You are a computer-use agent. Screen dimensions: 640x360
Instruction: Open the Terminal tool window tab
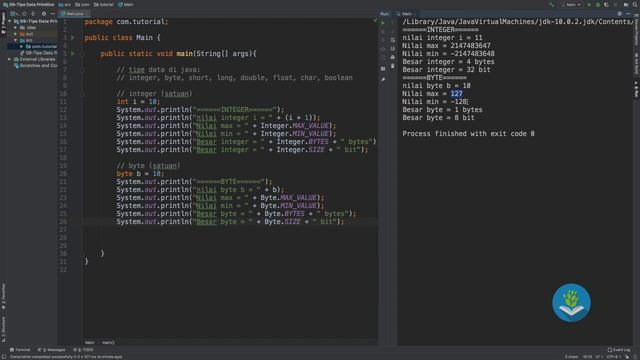[x=20, y=350]
